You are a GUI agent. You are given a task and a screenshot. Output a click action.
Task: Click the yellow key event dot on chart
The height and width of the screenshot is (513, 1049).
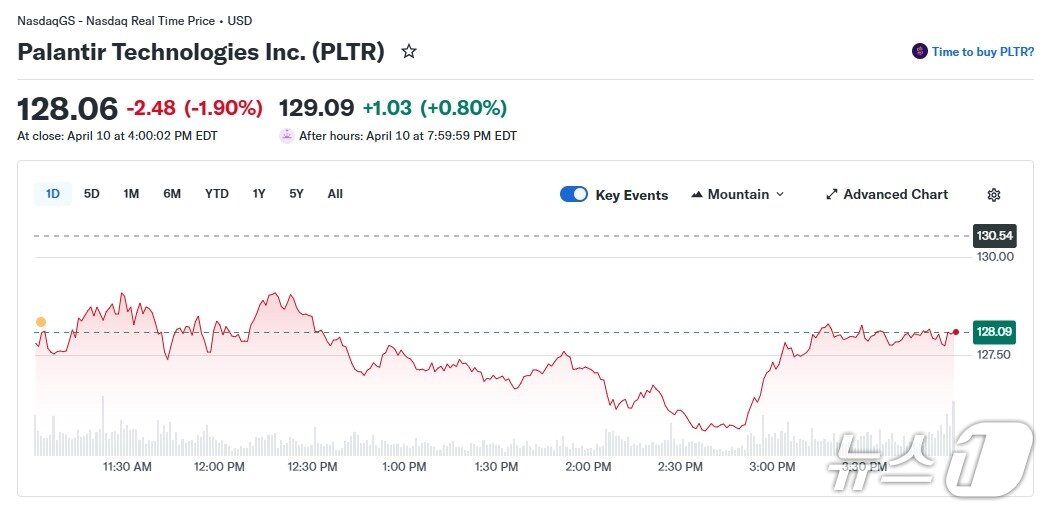[41, 322]
